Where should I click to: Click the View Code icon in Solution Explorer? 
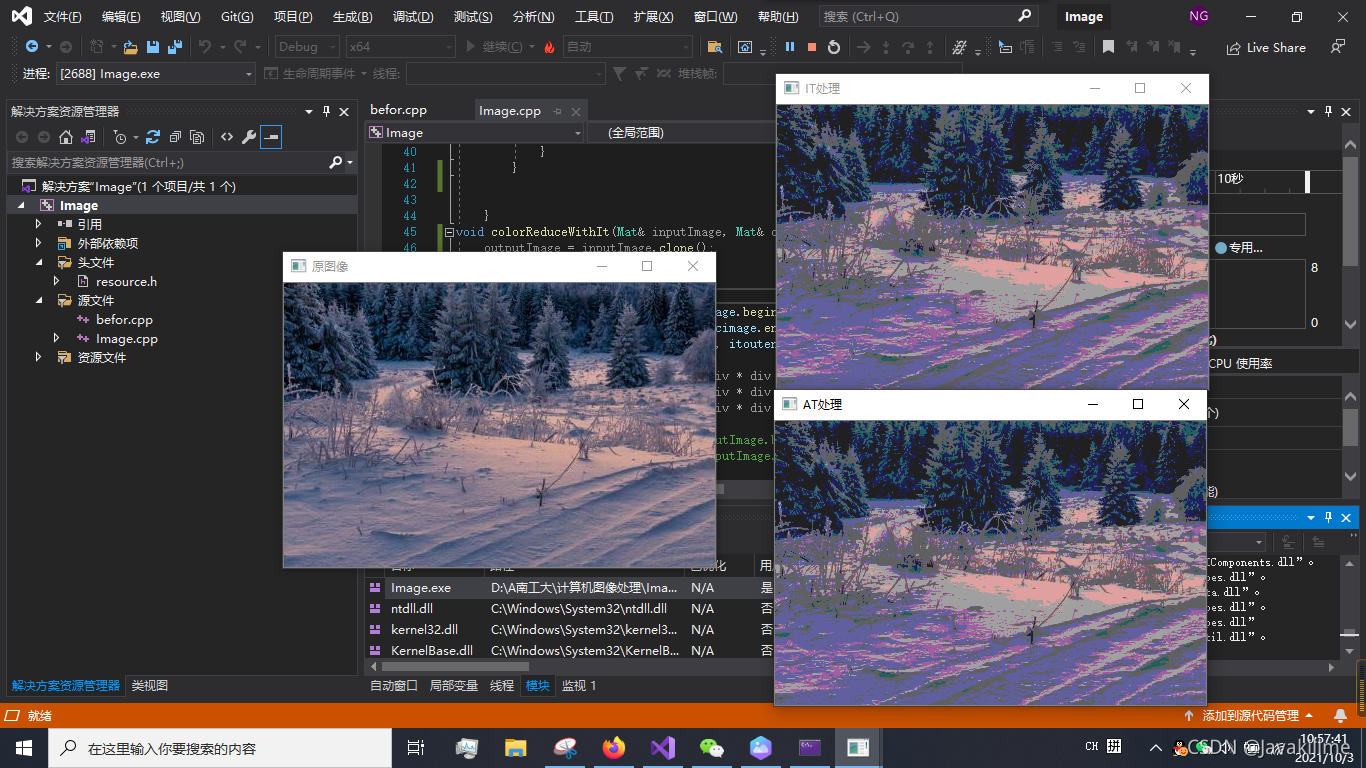point(227,137)
